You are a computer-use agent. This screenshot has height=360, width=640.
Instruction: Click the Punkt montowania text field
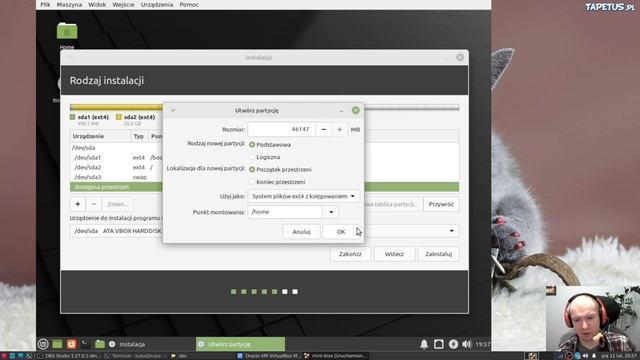tap(285, 212)
